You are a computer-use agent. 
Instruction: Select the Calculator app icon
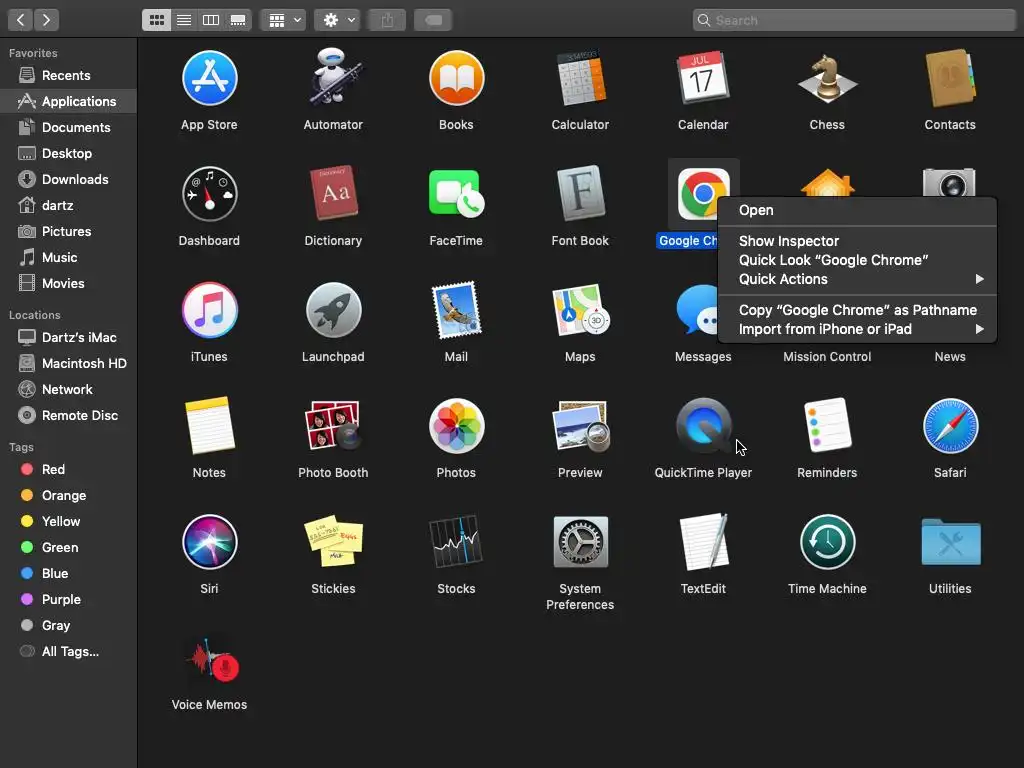[580, 78]
